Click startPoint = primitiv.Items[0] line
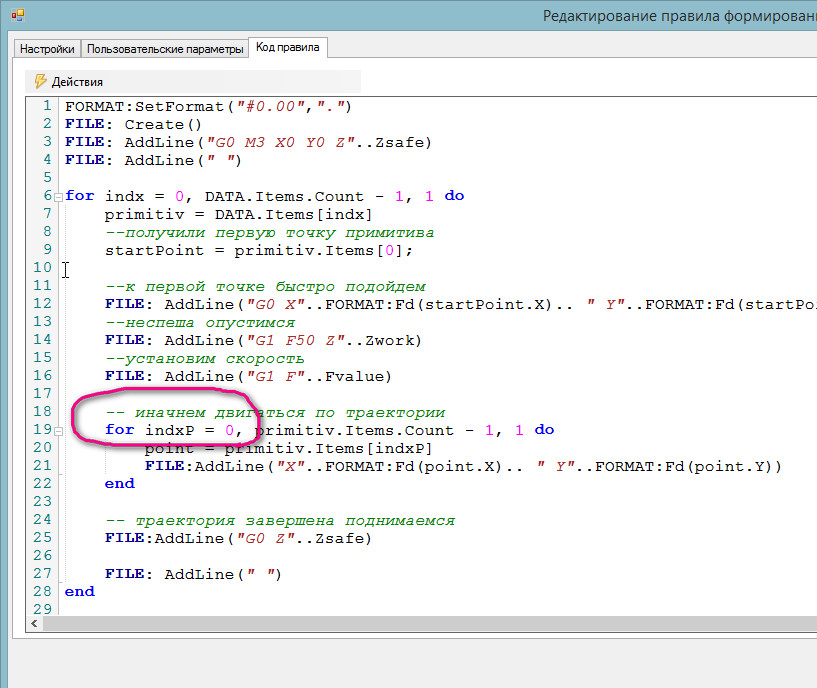The width and height of the screenshot is (817, 688). [258, 251]
